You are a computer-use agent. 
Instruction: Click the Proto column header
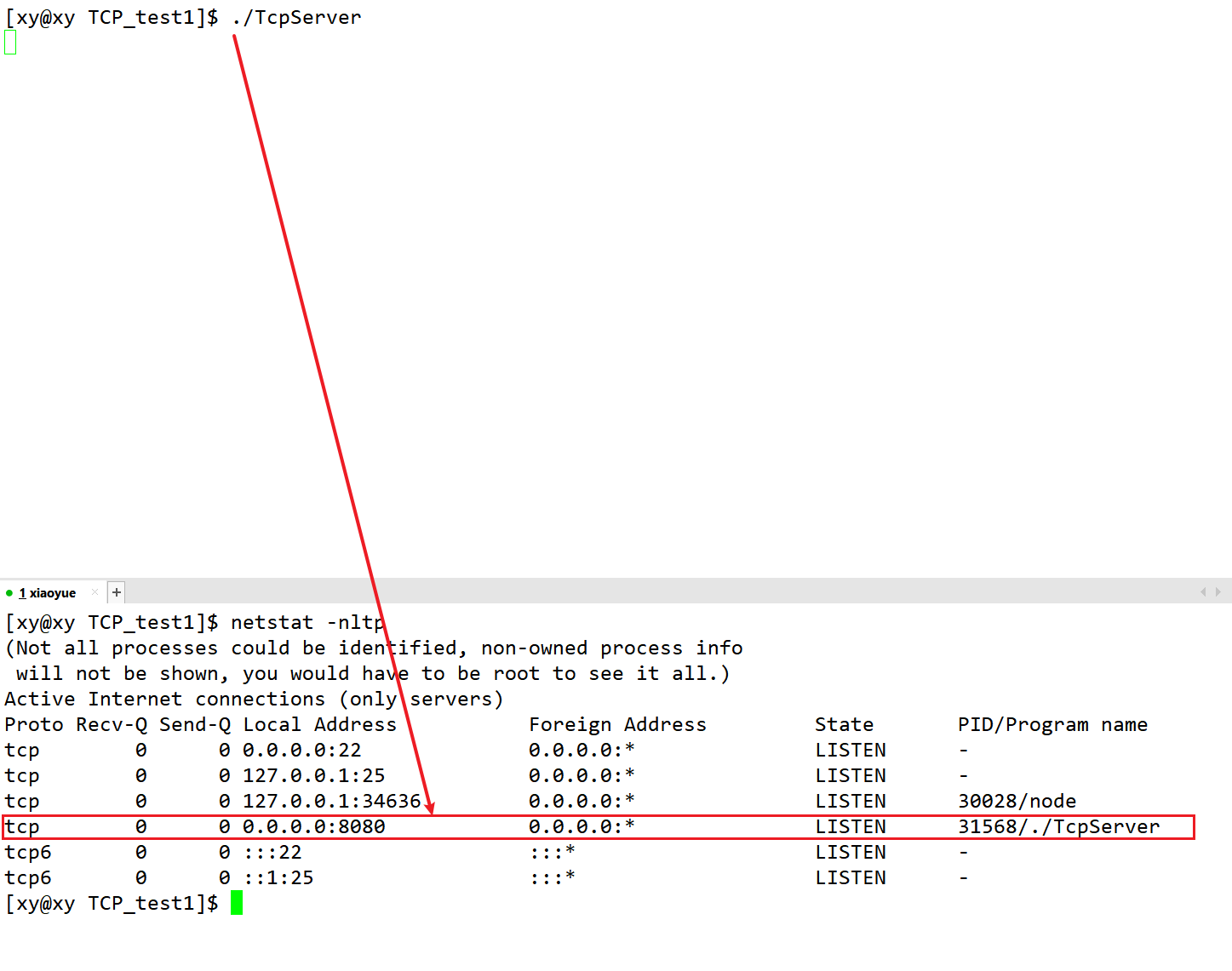click(x=34, y=725)
